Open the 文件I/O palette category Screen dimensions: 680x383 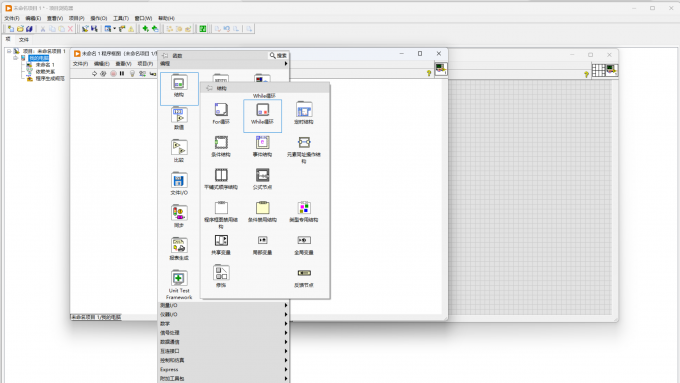pyautogui.click(x=179, y=183)
